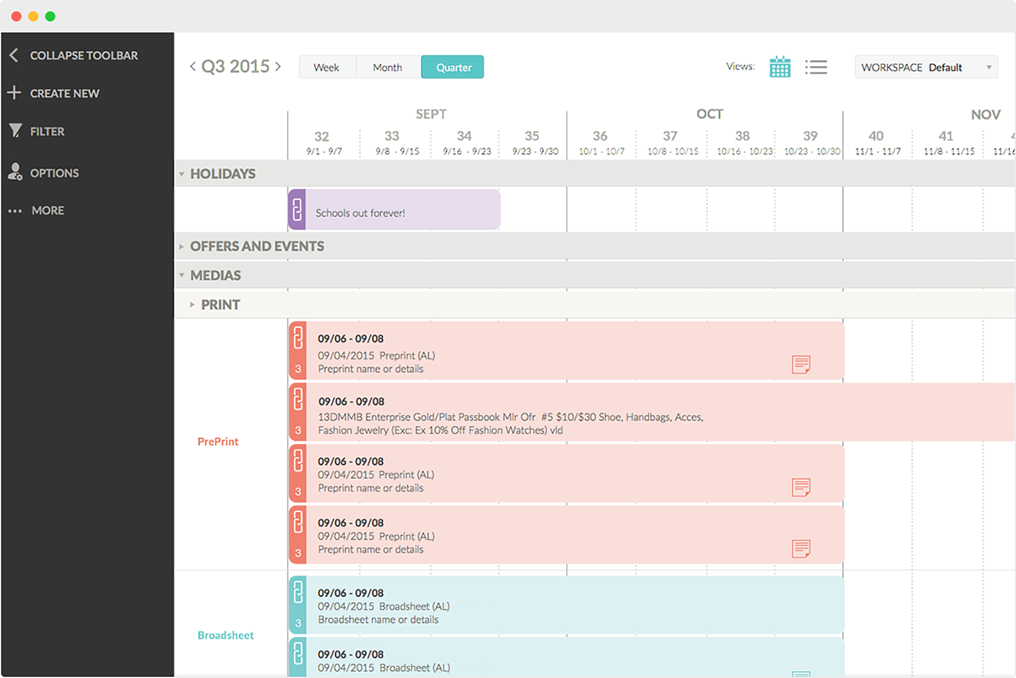Open note icon on first Preprint entry
This screenshot has width=1016, height=678.
click(x=801, y=365)
